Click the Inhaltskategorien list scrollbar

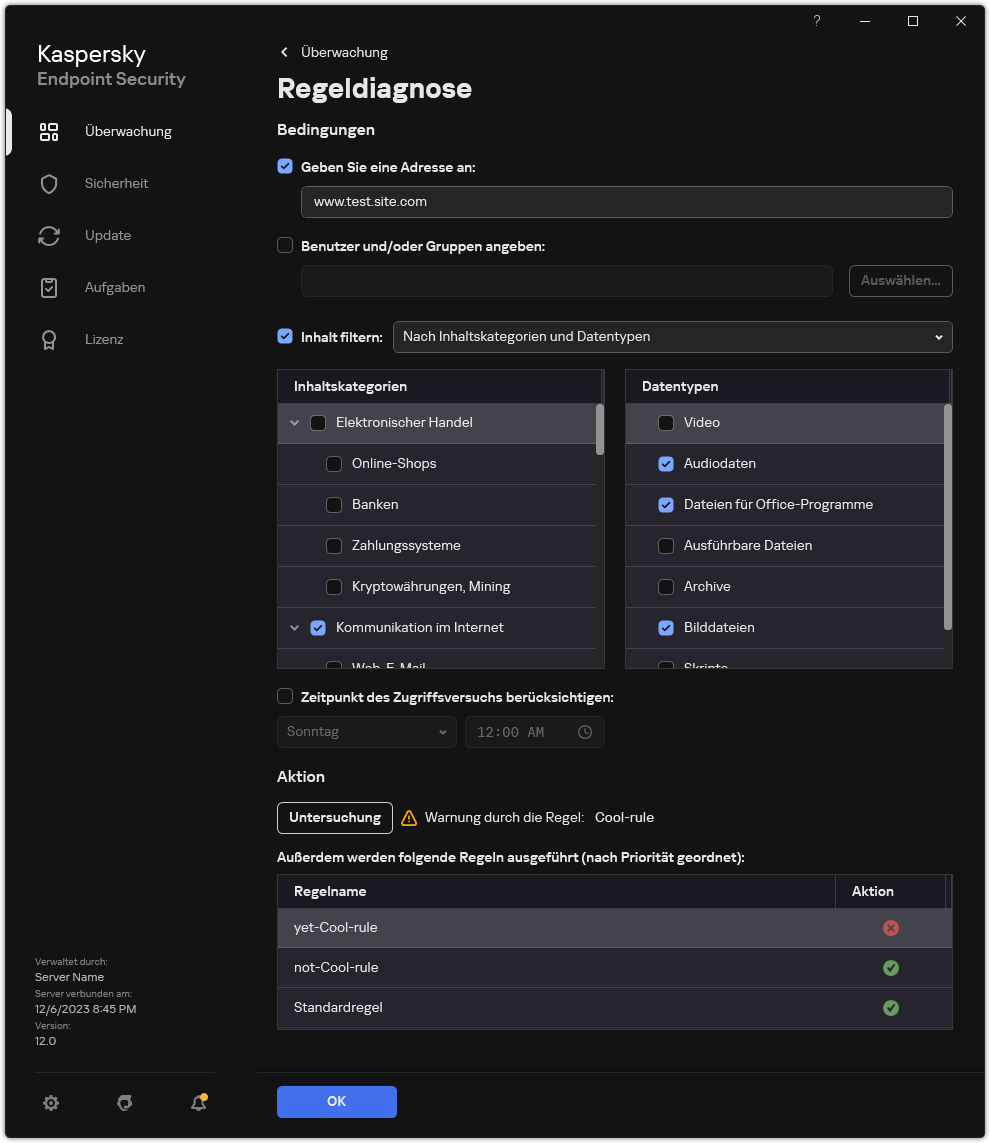(600, 430)
